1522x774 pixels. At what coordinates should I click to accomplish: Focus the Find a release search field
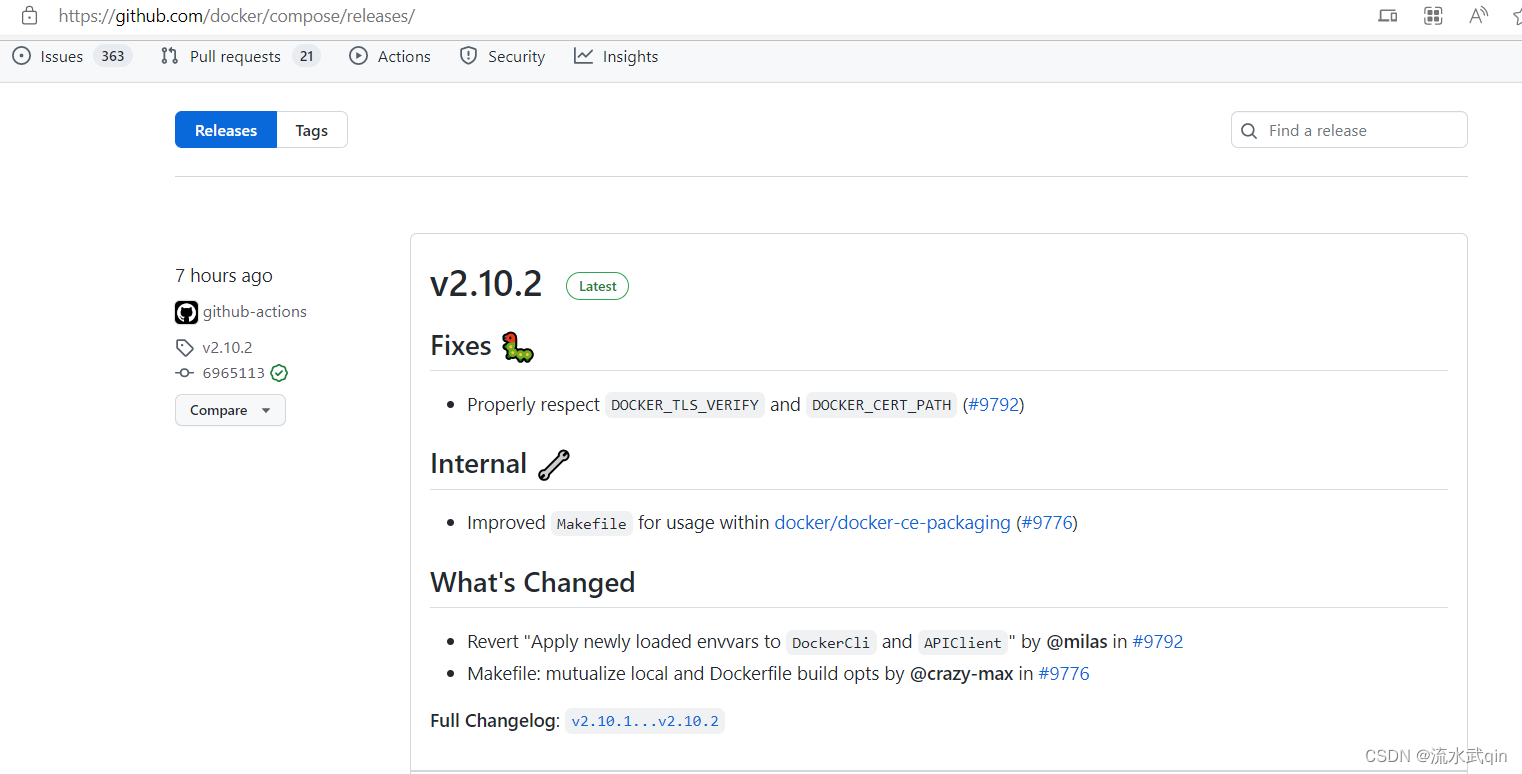tap(1349, 130)
